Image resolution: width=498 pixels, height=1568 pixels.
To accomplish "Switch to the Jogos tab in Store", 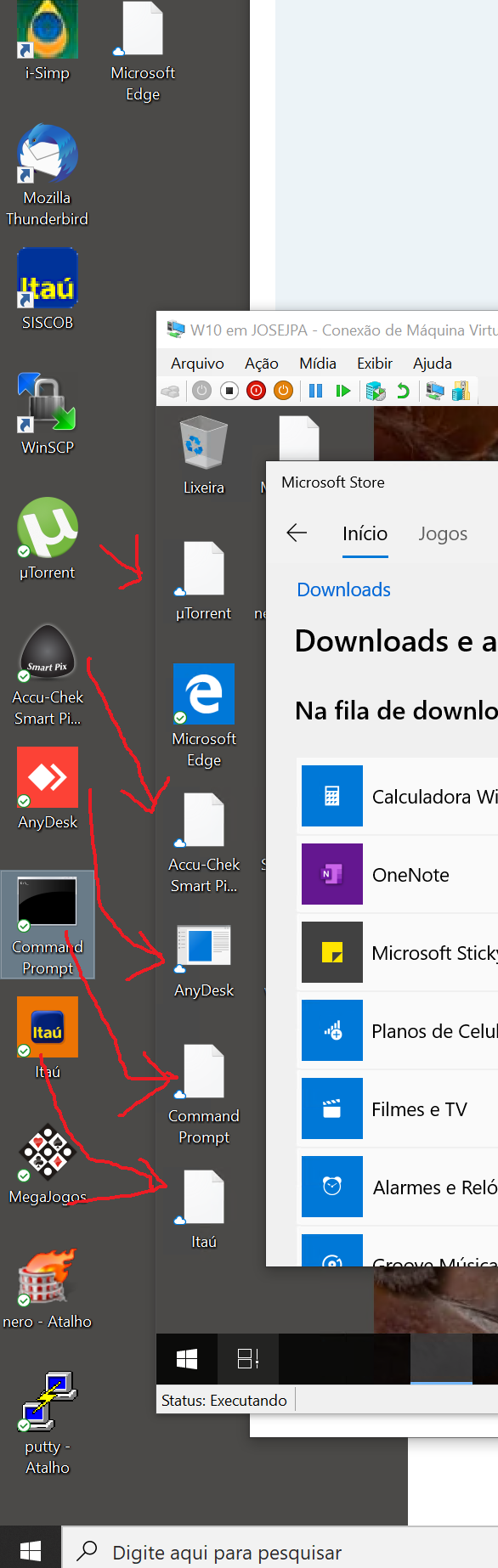I will tap(443, 533).
